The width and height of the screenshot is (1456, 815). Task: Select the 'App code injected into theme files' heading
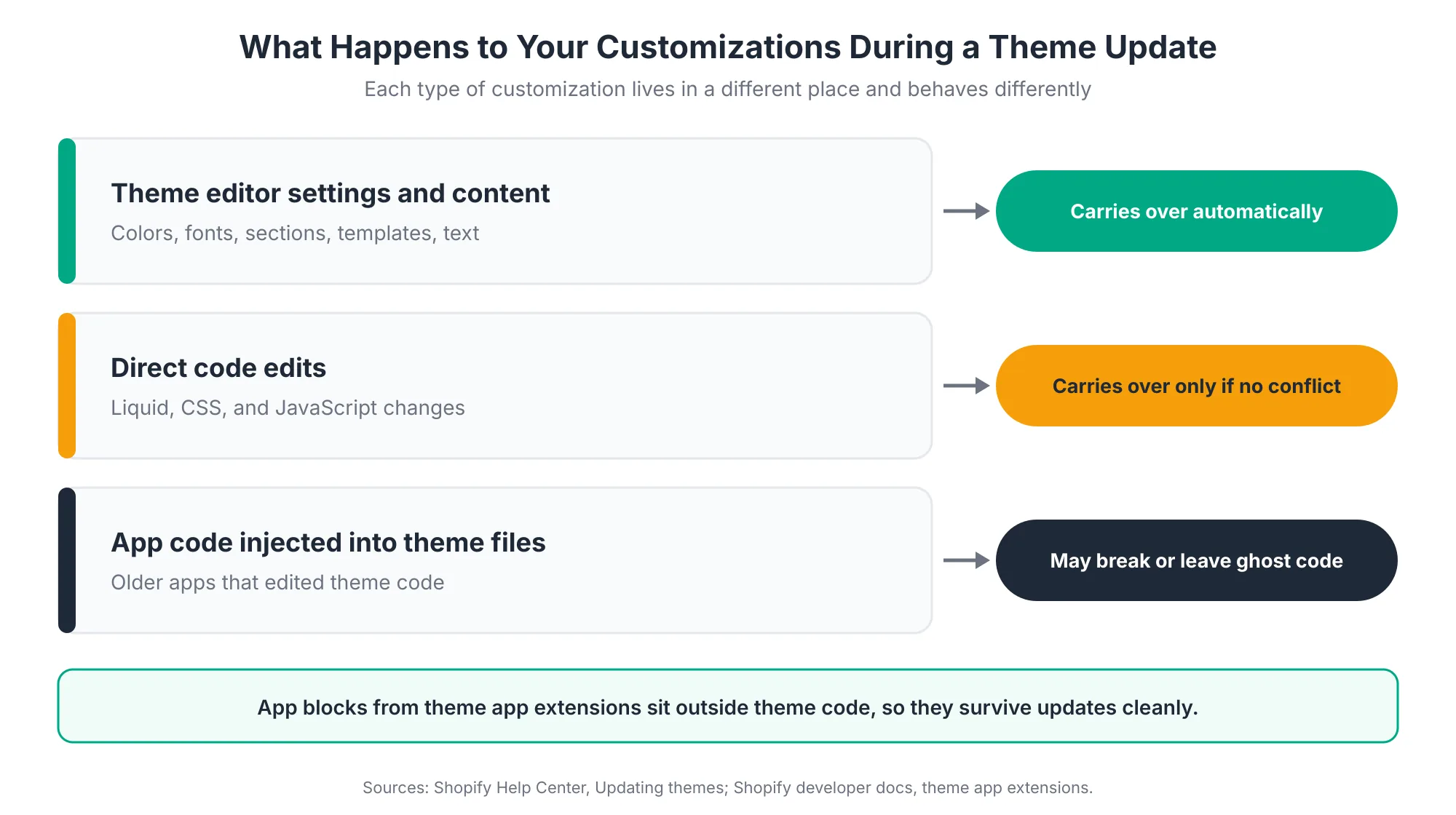[x=328, y=543]
